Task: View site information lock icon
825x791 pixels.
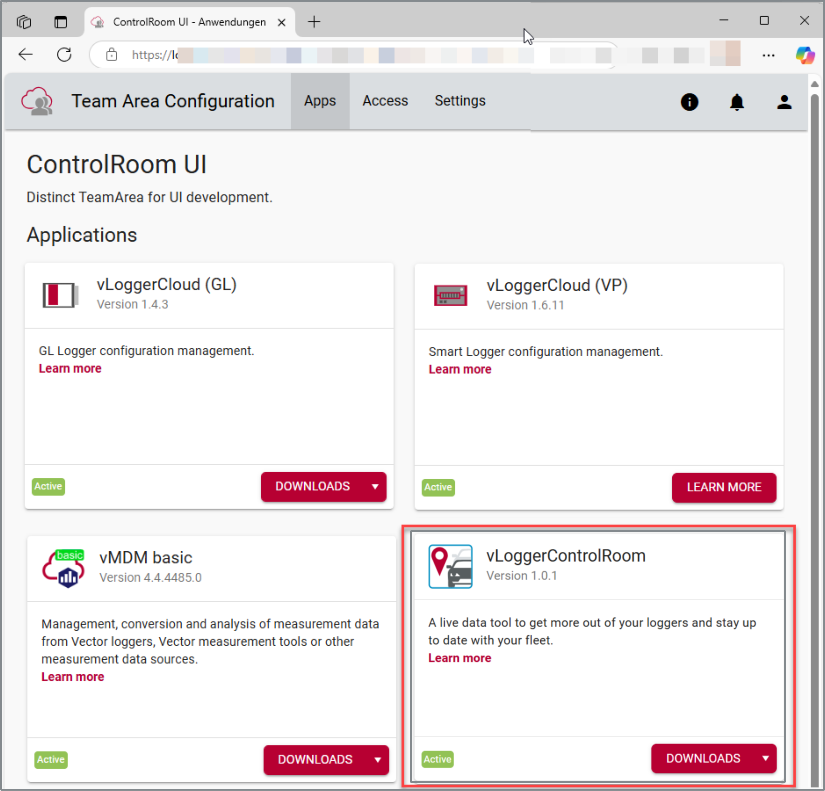Action: [112, 54]
